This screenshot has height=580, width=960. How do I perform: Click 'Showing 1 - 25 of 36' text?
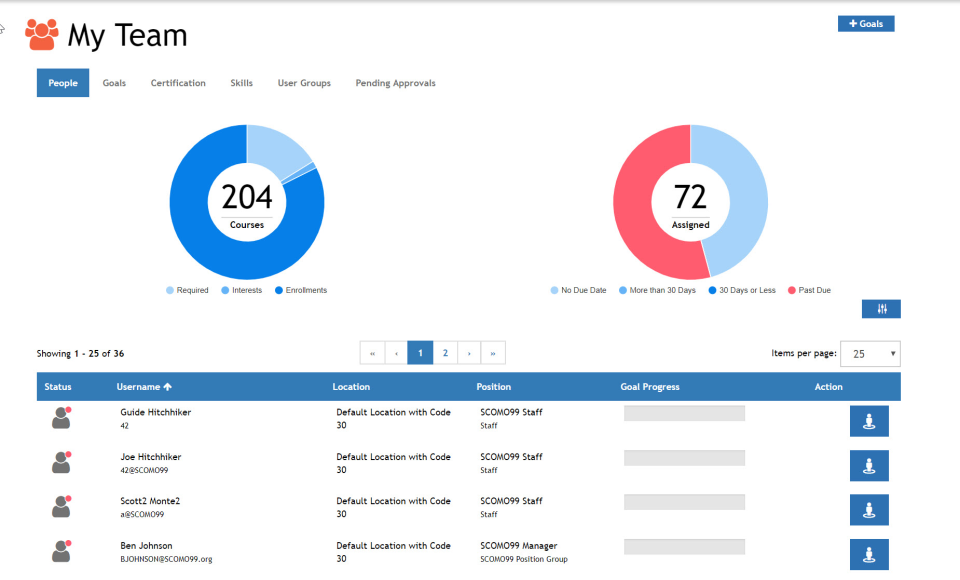[80, 353]
